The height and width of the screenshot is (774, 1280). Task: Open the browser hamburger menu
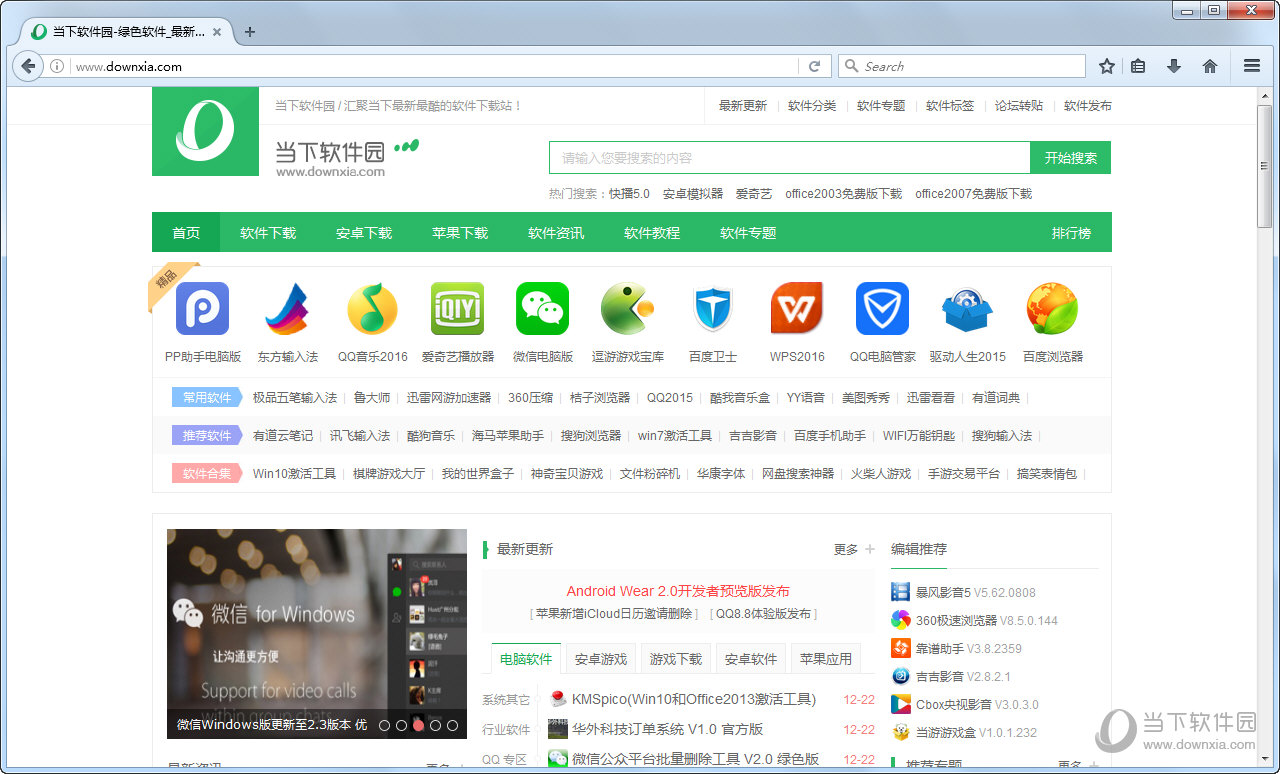point(1251,66)
